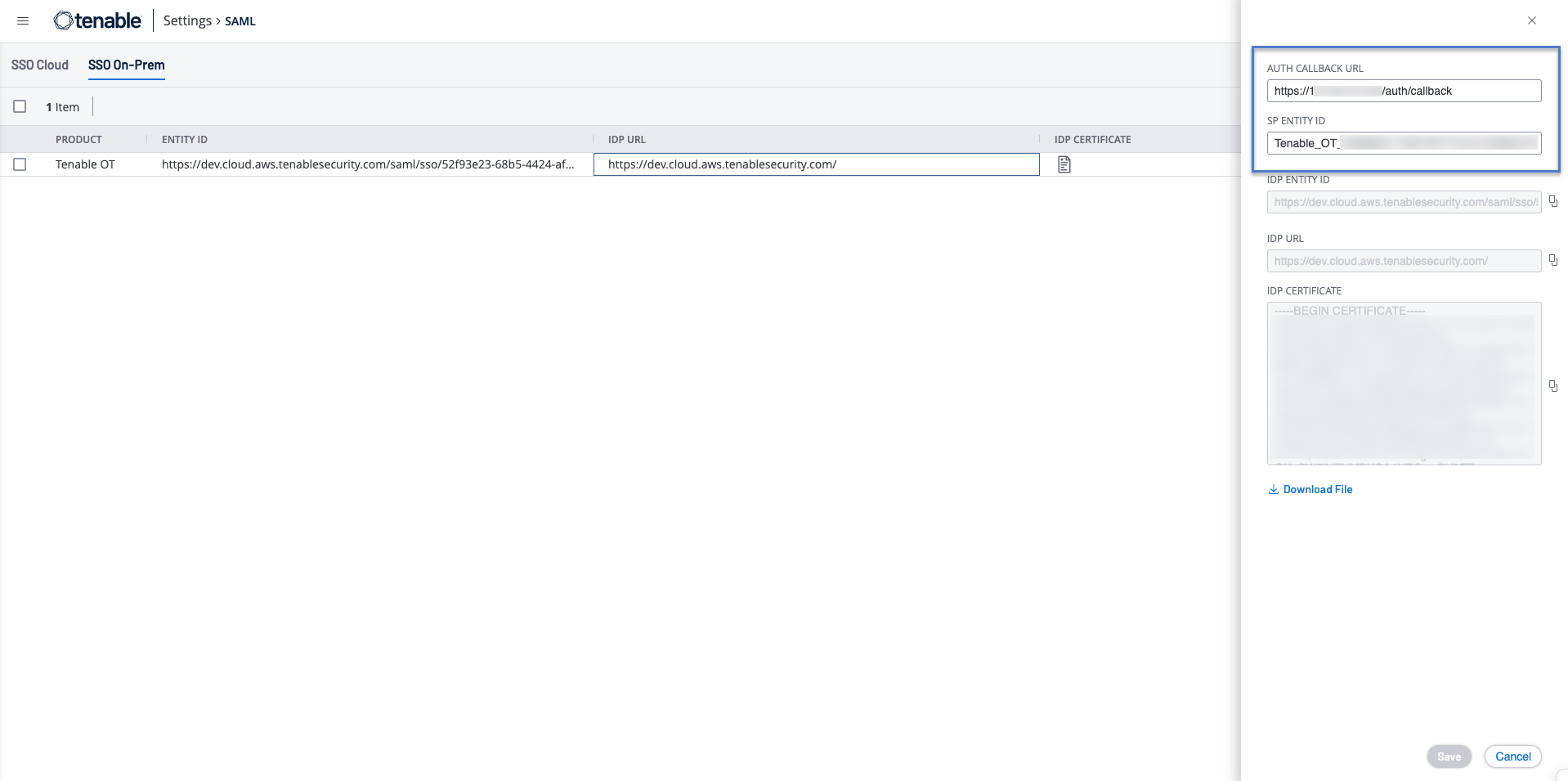This screenshot has width=1568, height=781.
Task: Switch to the SSO Cloud tab
Action: click(x=40, y=65)
